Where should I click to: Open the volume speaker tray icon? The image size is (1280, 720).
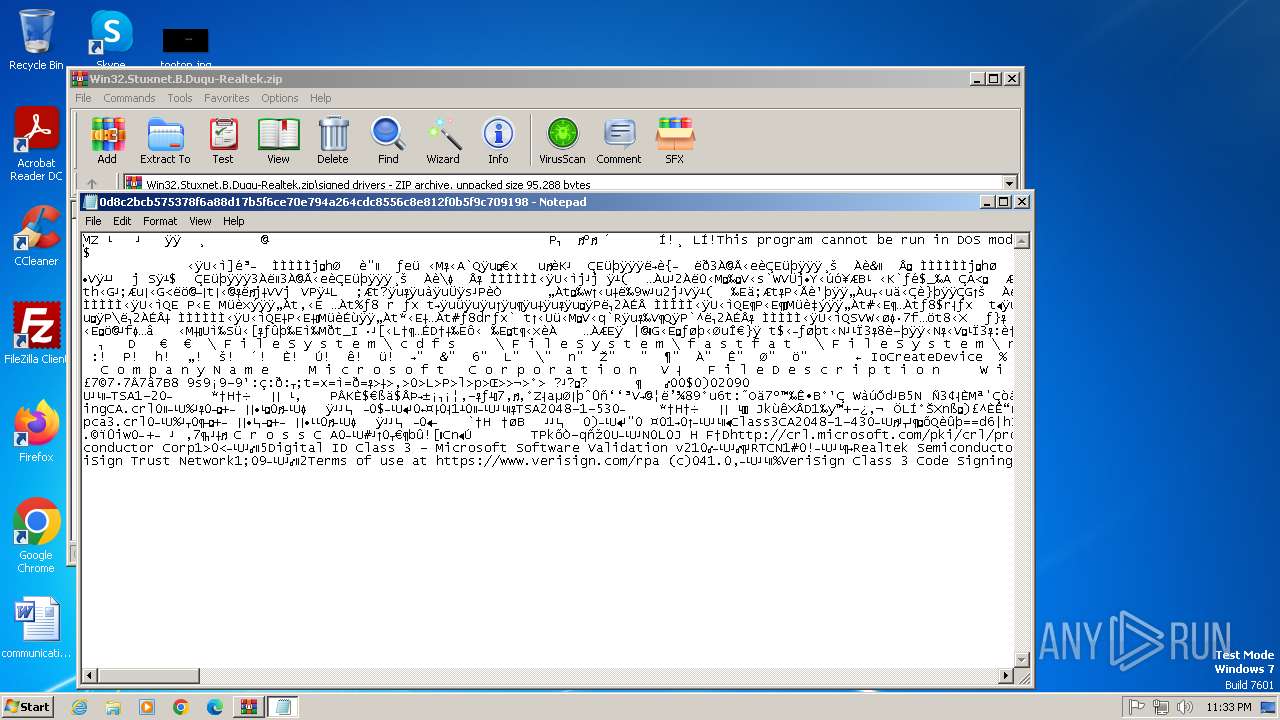click(x=1185, y=707)
